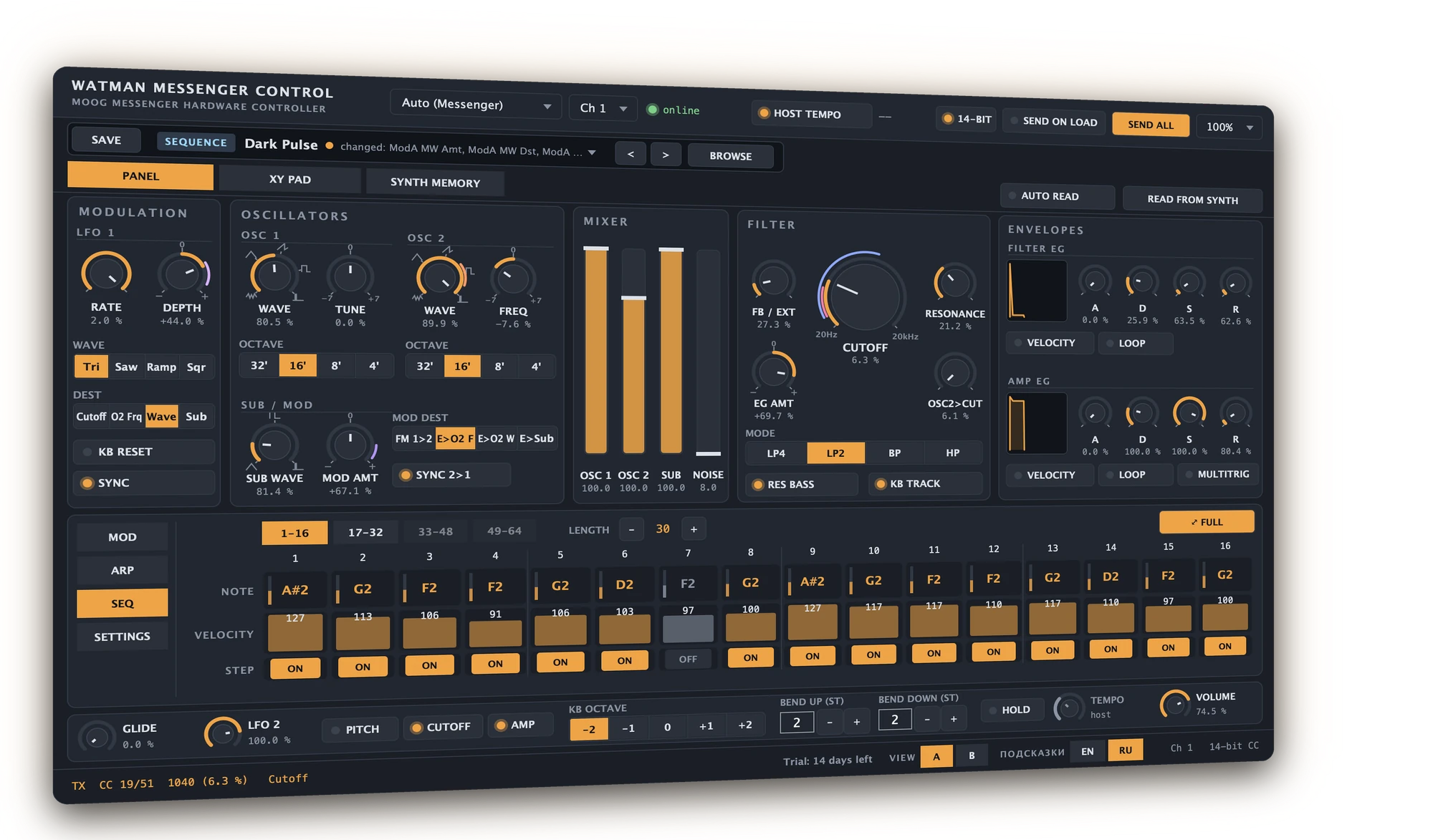Expand the changed parameters list arrow

(592, 152)
